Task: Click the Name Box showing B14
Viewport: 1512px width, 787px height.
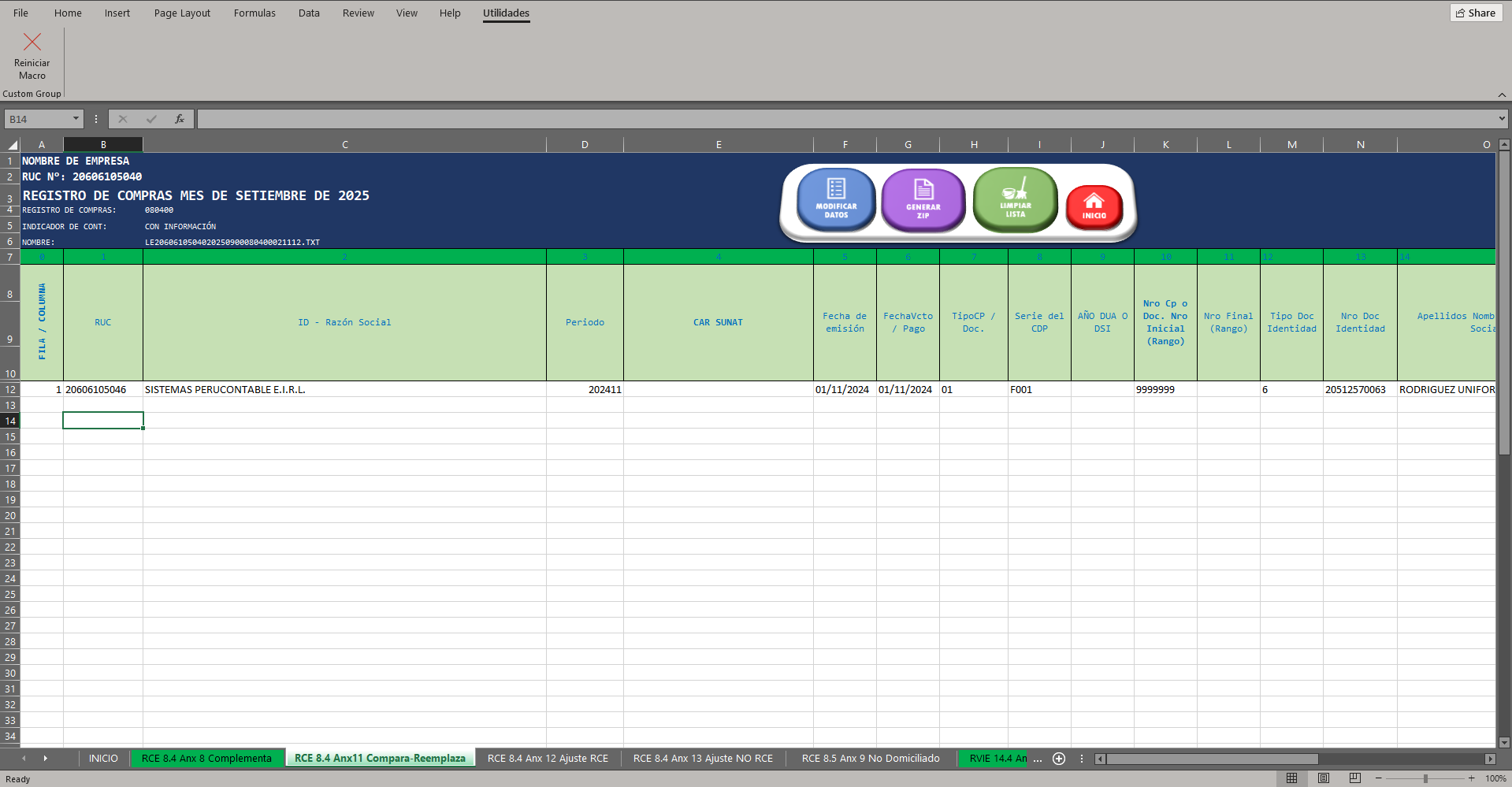Action: [38, 119]
